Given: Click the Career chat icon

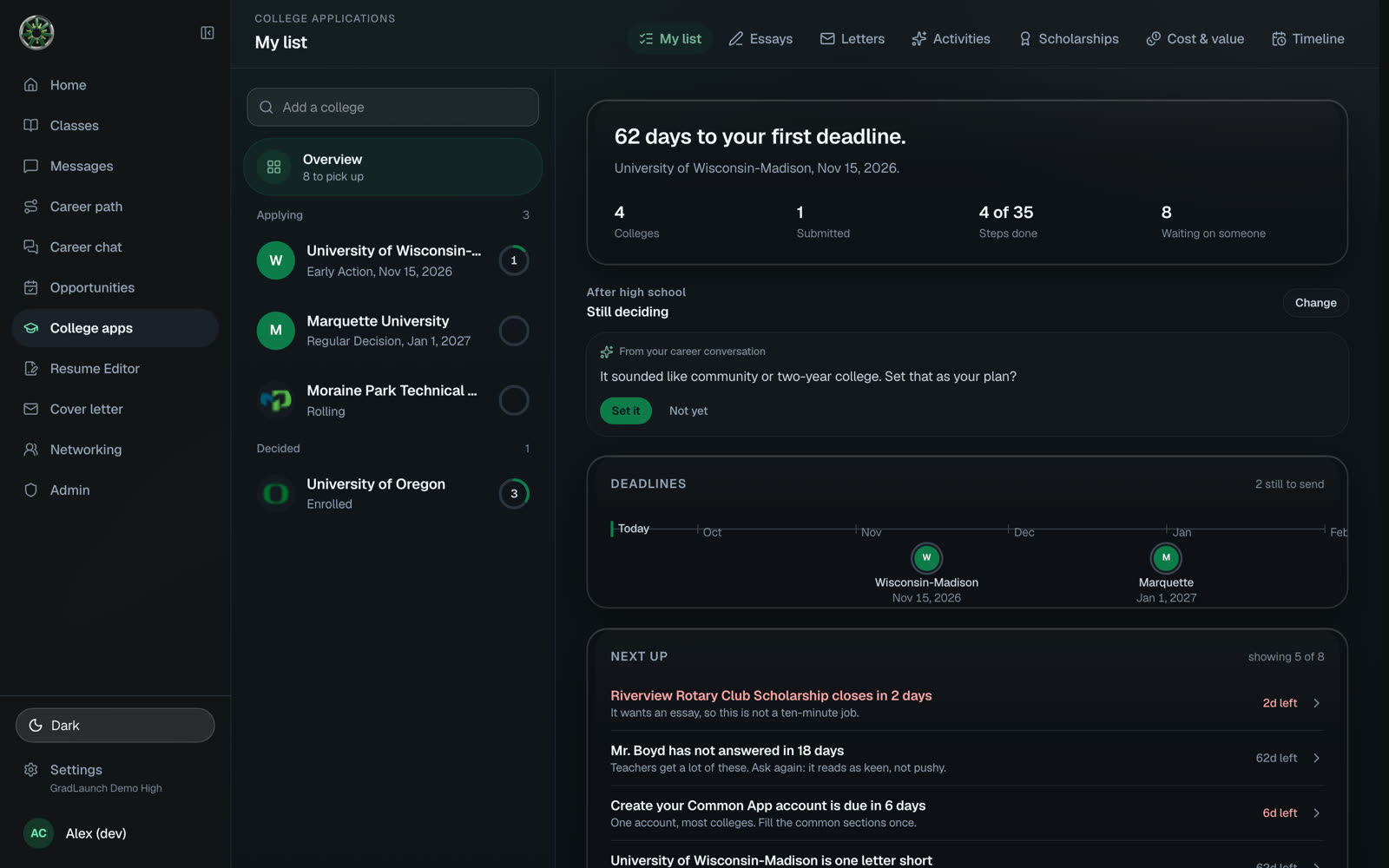Looking at the screenshot, I should (31, 247).
